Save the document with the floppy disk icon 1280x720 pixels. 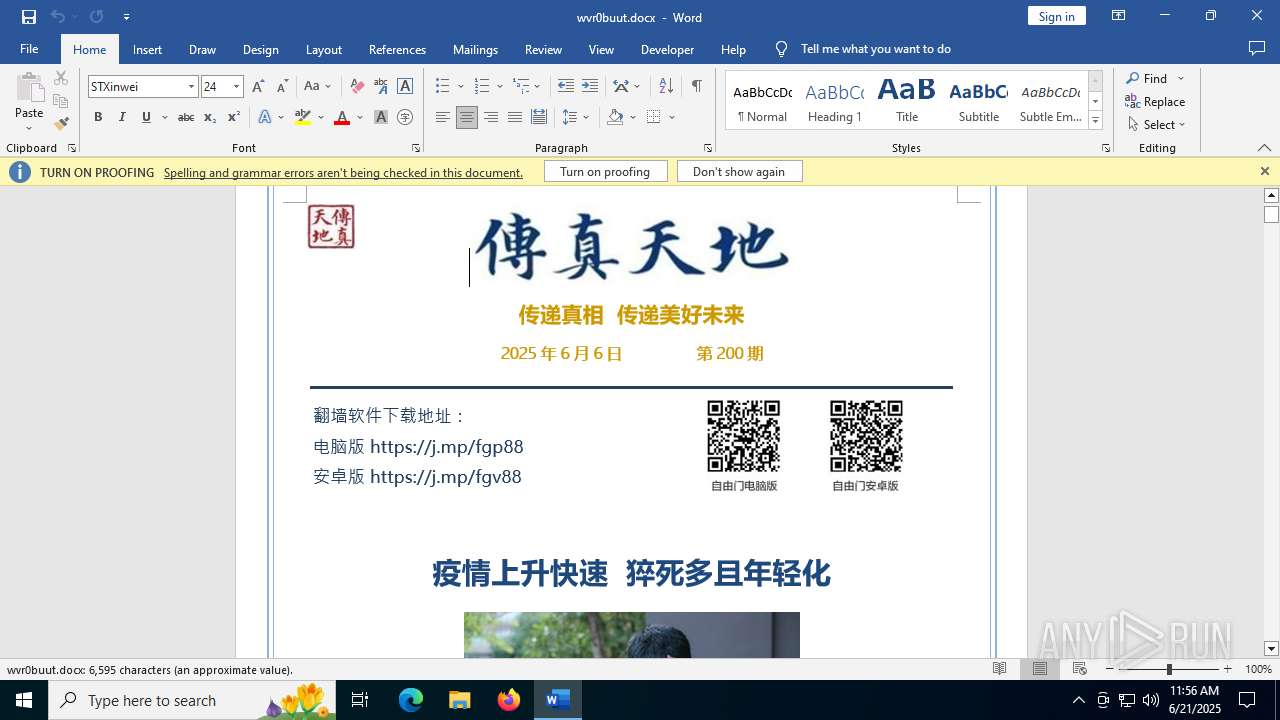pos(28,17)
